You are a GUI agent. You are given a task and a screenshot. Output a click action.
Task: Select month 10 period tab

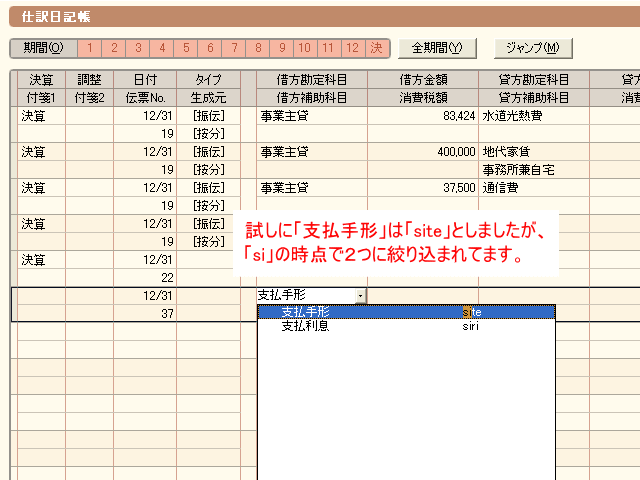click(304, 48)
